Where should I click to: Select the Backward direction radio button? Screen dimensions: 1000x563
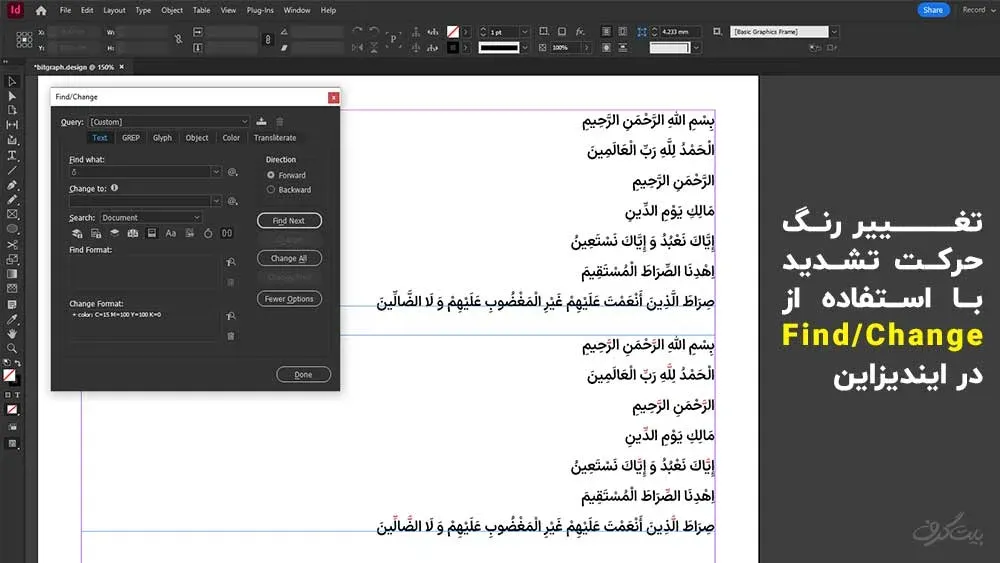(271, 189)
